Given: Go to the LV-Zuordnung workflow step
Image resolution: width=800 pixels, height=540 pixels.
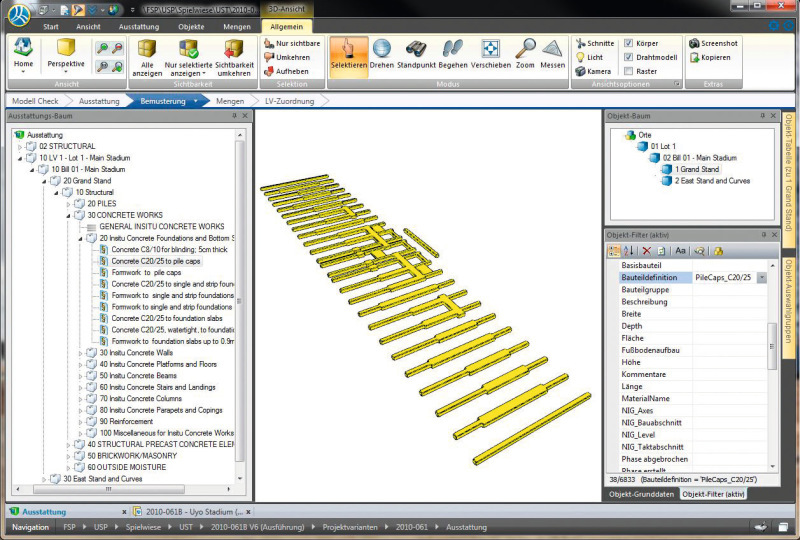Looking at the screenshot, I should (x=289, y=101).
